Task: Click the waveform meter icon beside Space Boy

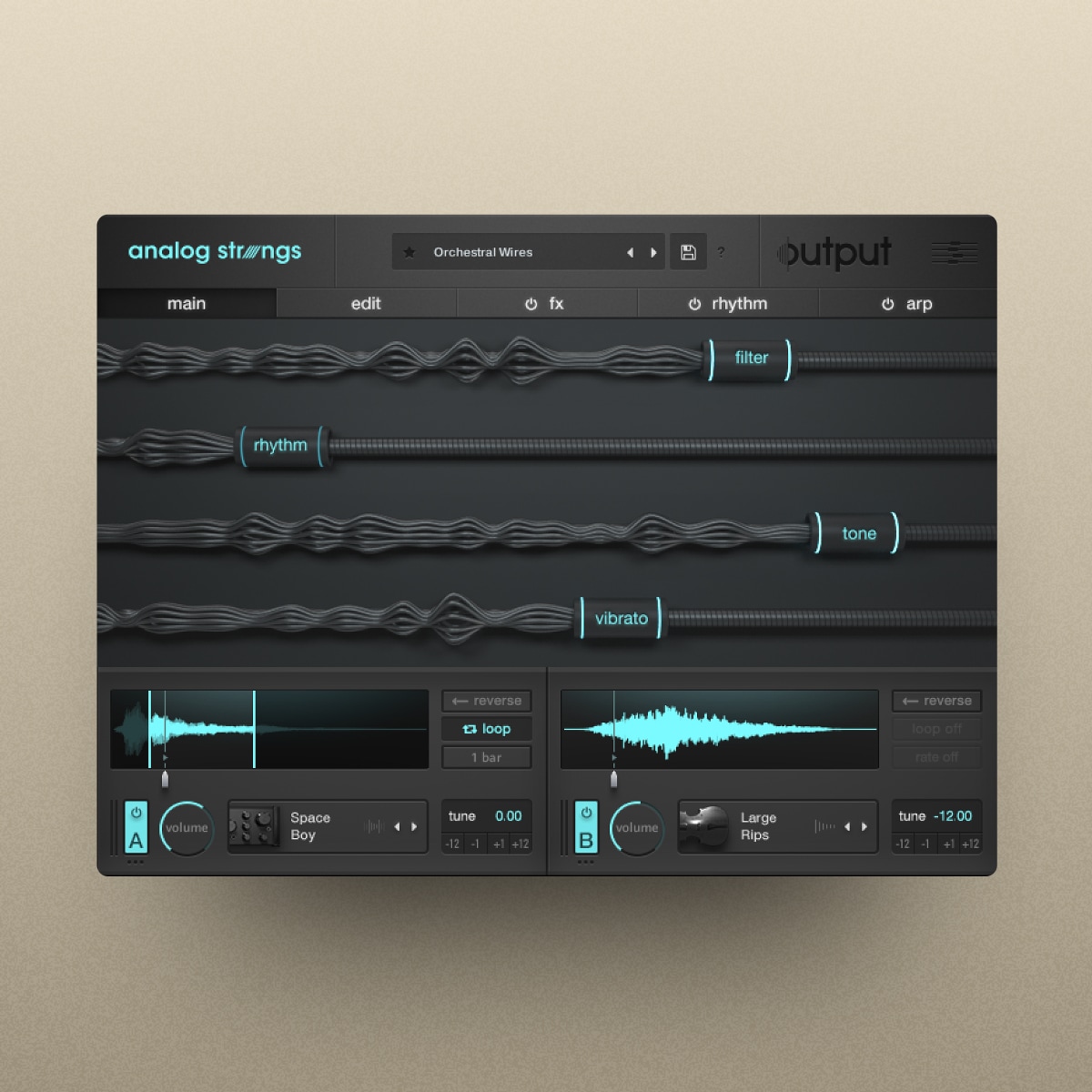Action: point(373,826)
